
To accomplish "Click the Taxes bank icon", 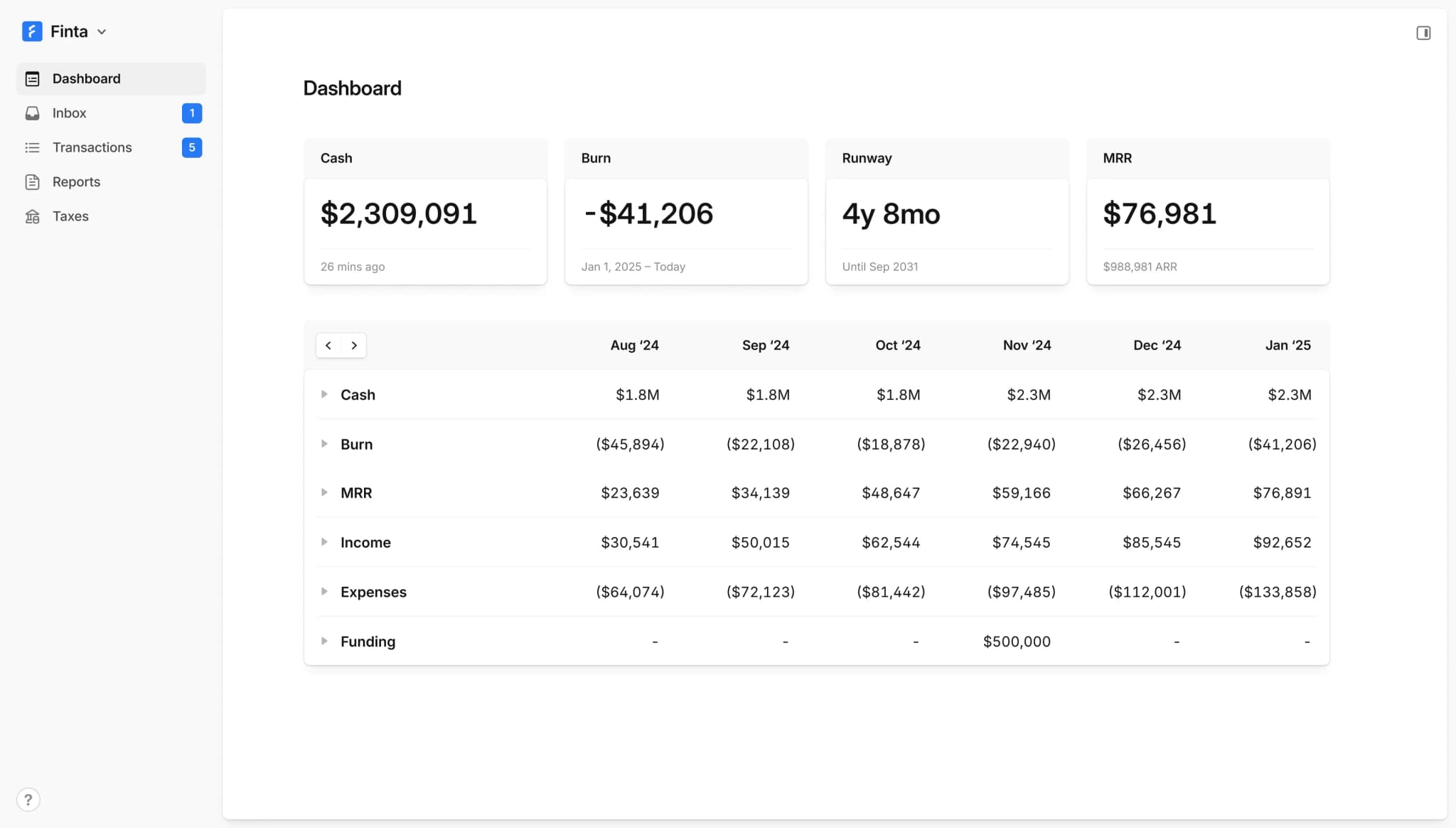I will point(32,216).
